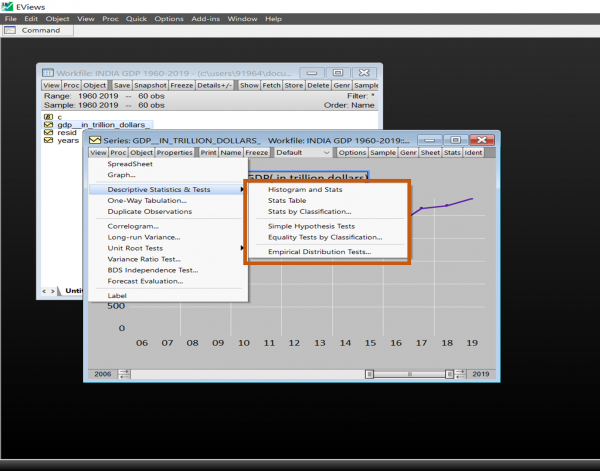Click Snapshot button in workfile window
The height and width of the screenshot is (471, 600).
pyautogui.click(x=150, y=85)
